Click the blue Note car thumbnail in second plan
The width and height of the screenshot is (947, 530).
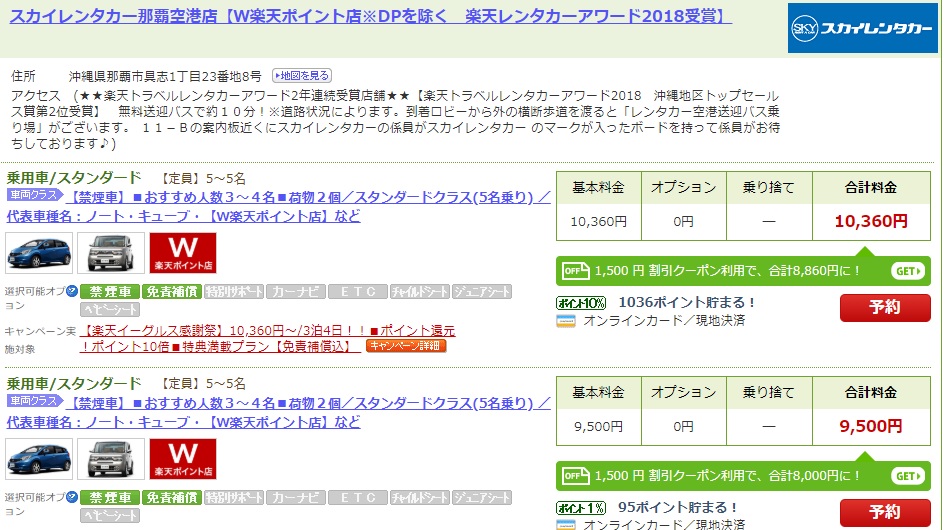(x=39, y=459)
